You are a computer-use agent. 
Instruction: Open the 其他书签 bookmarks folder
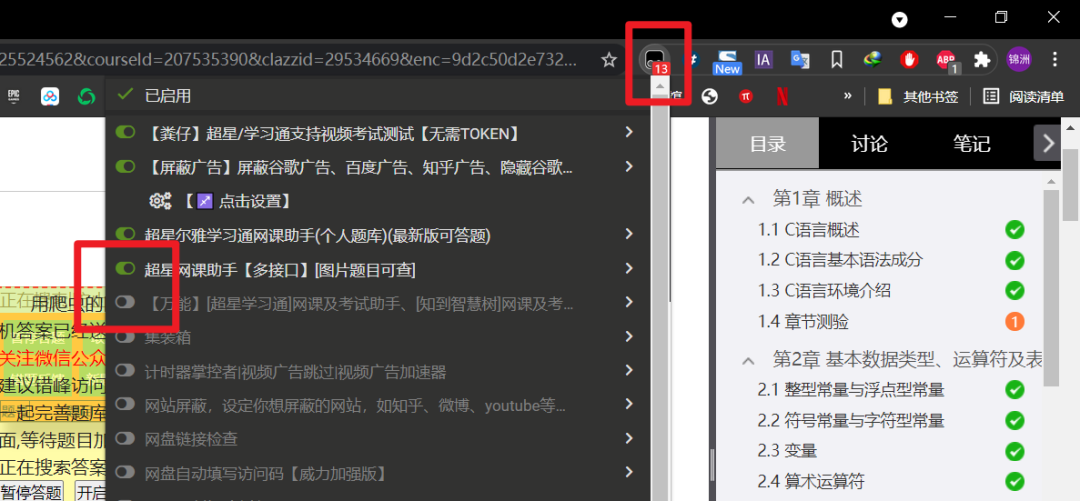click(x=918, y=96)
